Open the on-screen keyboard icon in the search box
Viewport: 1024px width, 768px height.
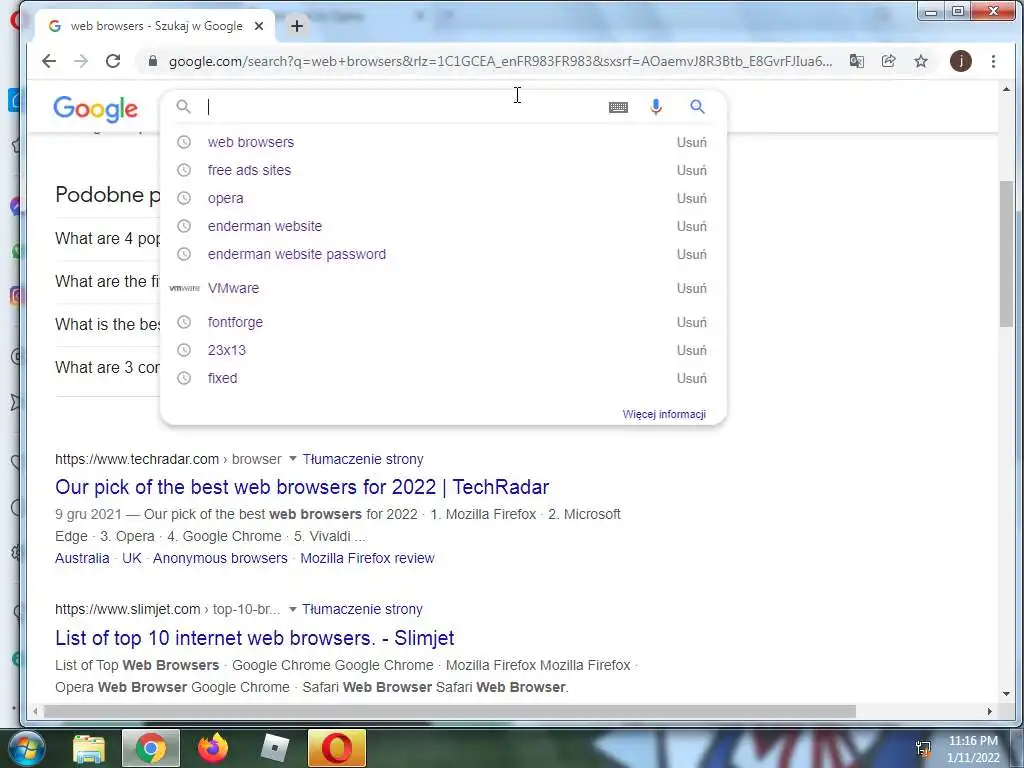pyautogui.click(x=618, y=107)
